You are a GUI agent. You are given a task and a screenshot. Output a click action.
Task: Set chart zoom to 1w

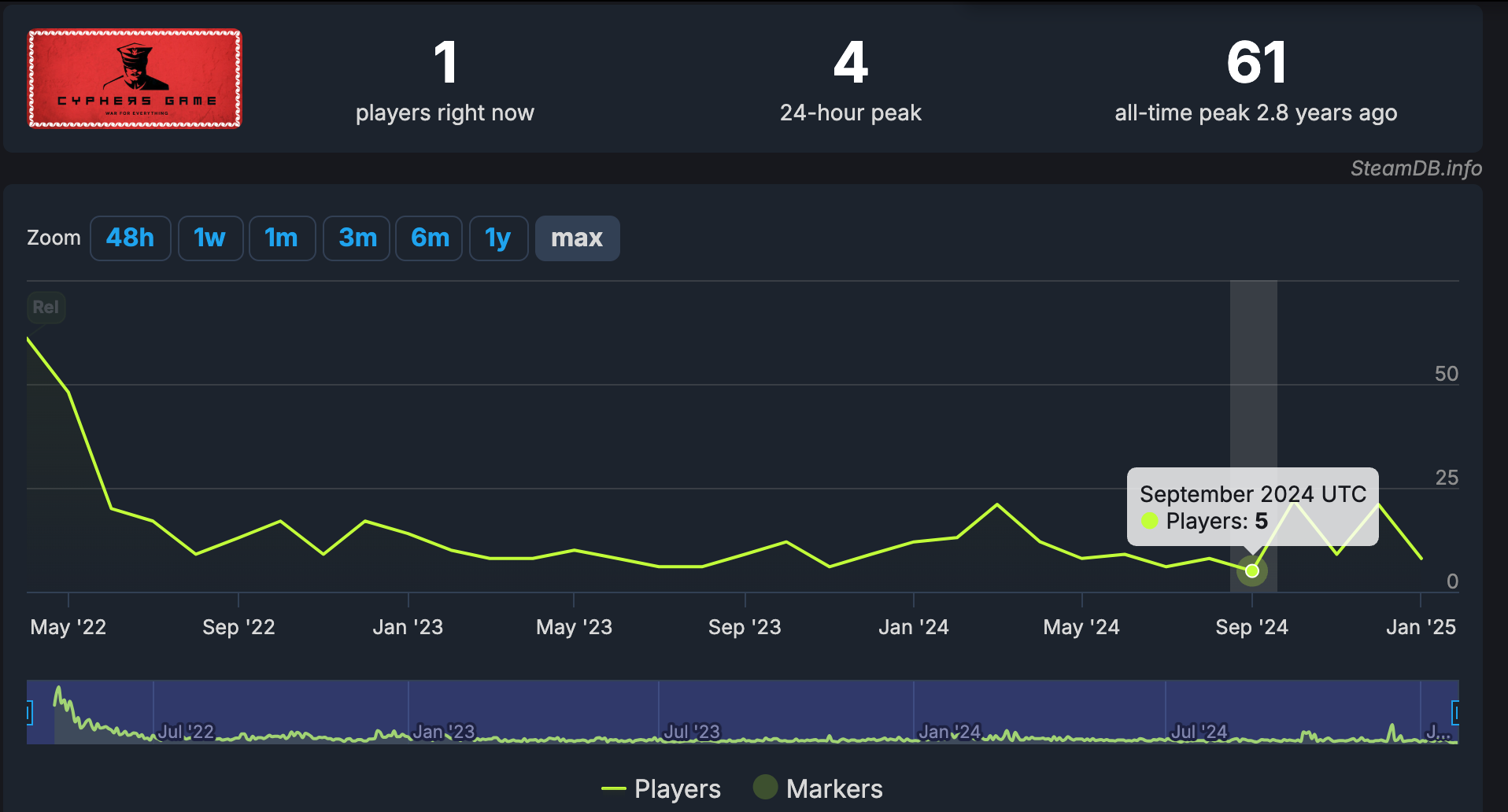pos(210,238)
